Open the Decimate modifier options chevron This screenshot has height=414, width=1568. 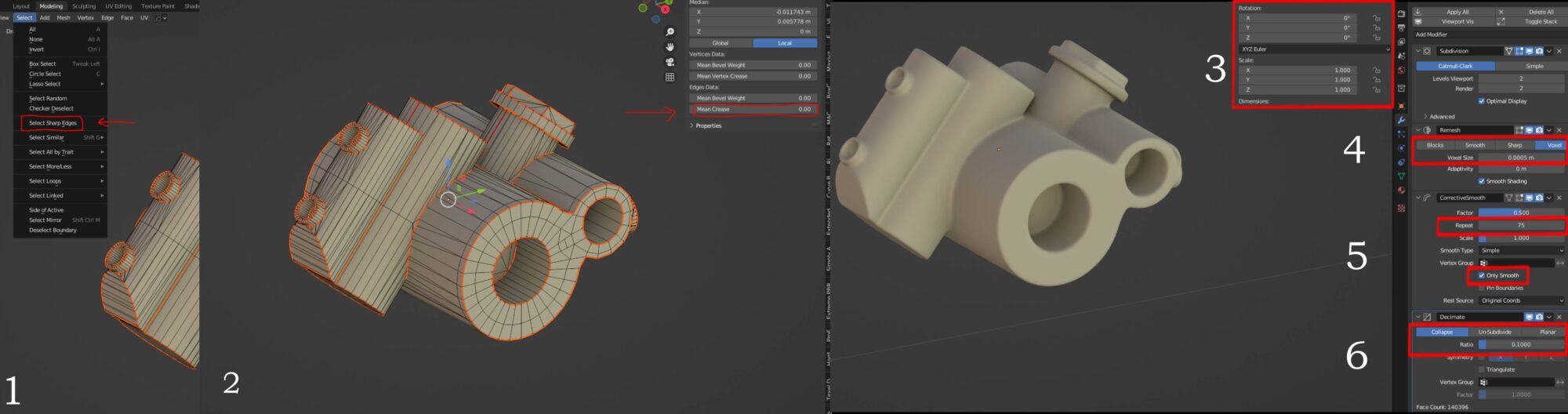[x=1549, y=317]
